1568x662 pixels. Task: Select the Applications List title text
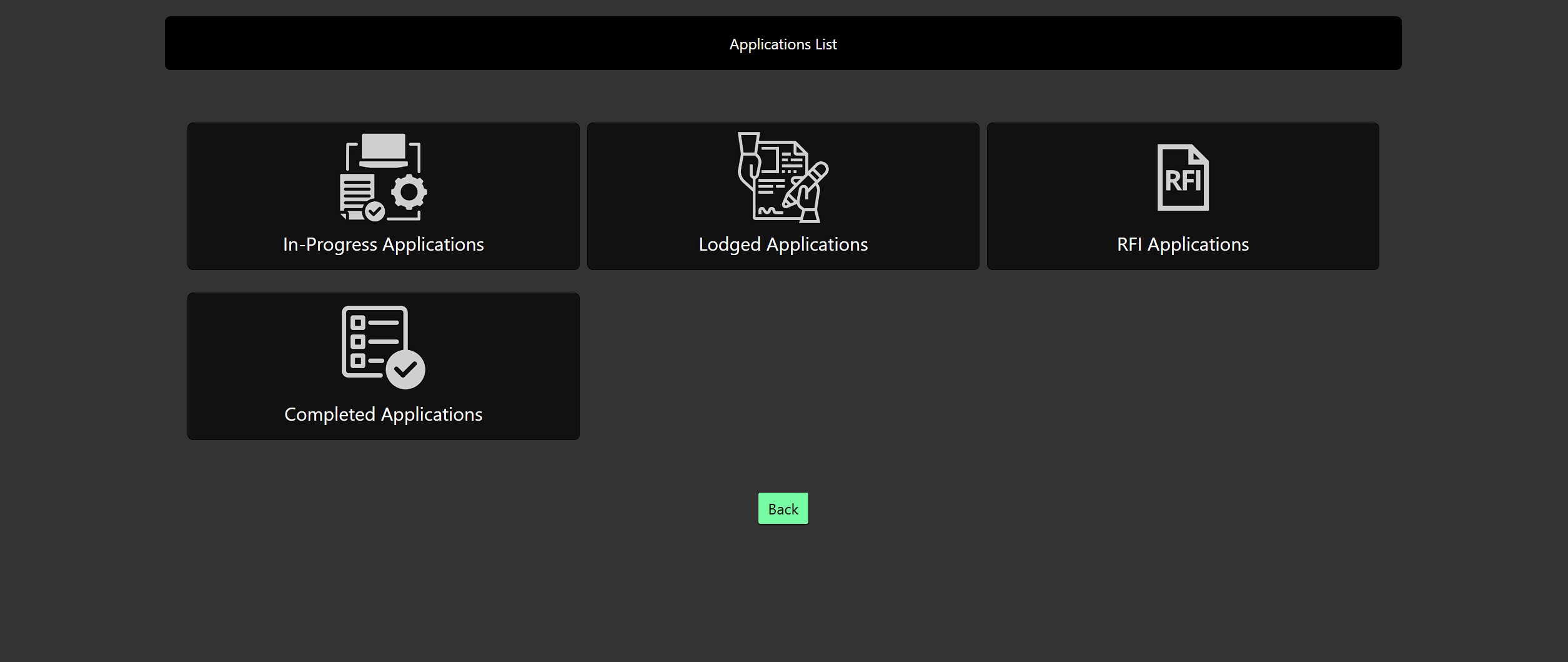click(783, 44)
